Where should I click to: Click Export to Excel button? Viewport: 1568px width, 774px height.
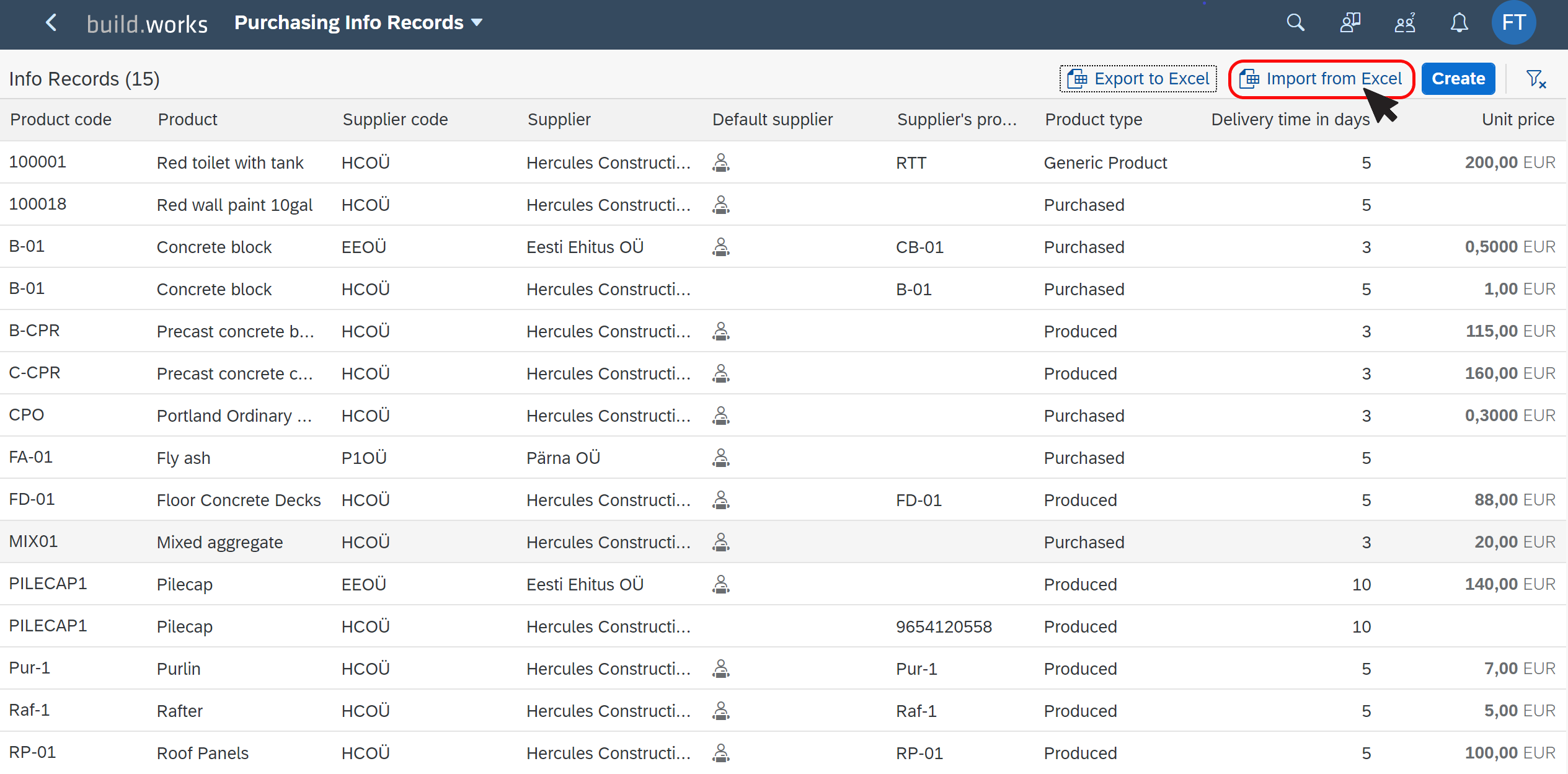[x=1138, y=79]
